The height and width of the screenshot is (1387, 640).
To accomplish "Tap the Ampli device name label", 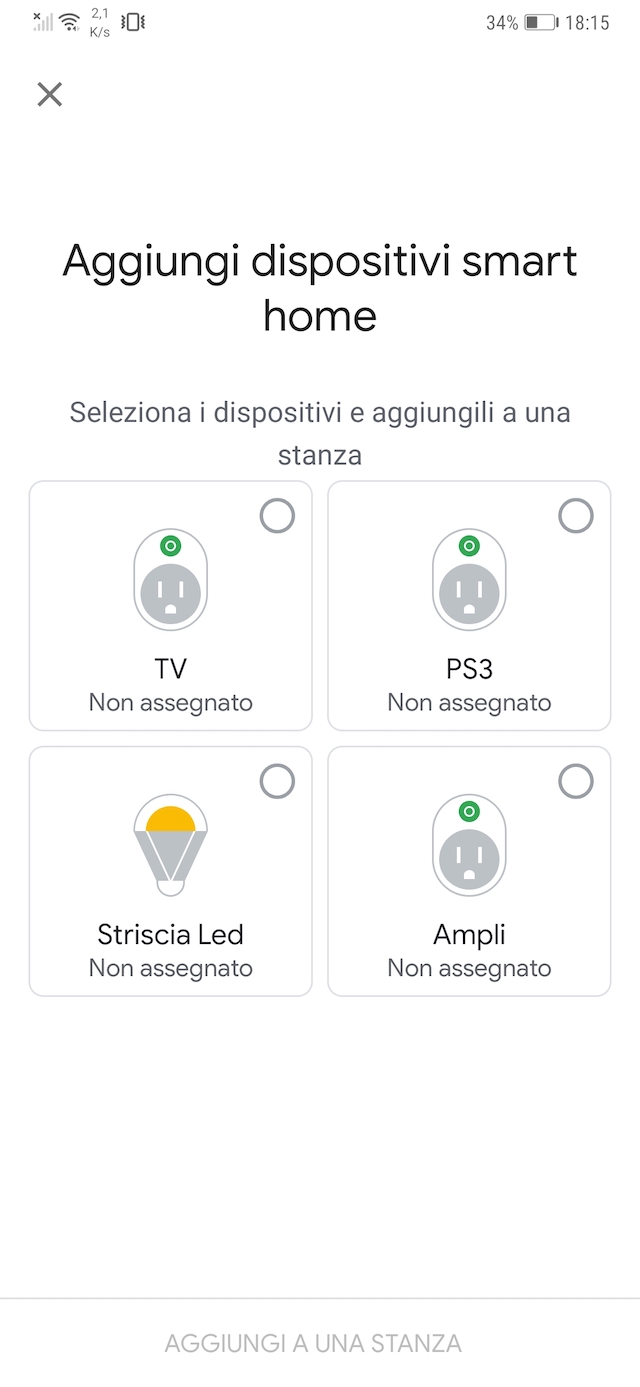I will [469, 935].
